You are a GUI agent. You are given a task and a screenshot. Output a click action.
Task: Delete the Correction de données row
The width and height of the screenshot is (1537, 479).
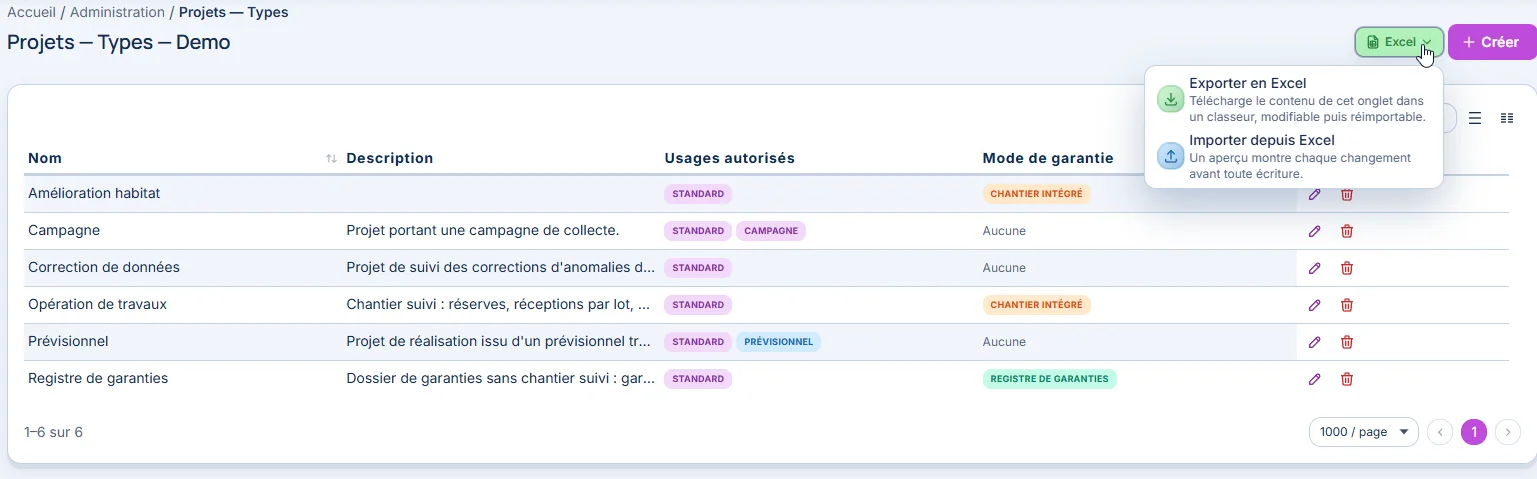pyautogui.click(x=1347, y=268)
